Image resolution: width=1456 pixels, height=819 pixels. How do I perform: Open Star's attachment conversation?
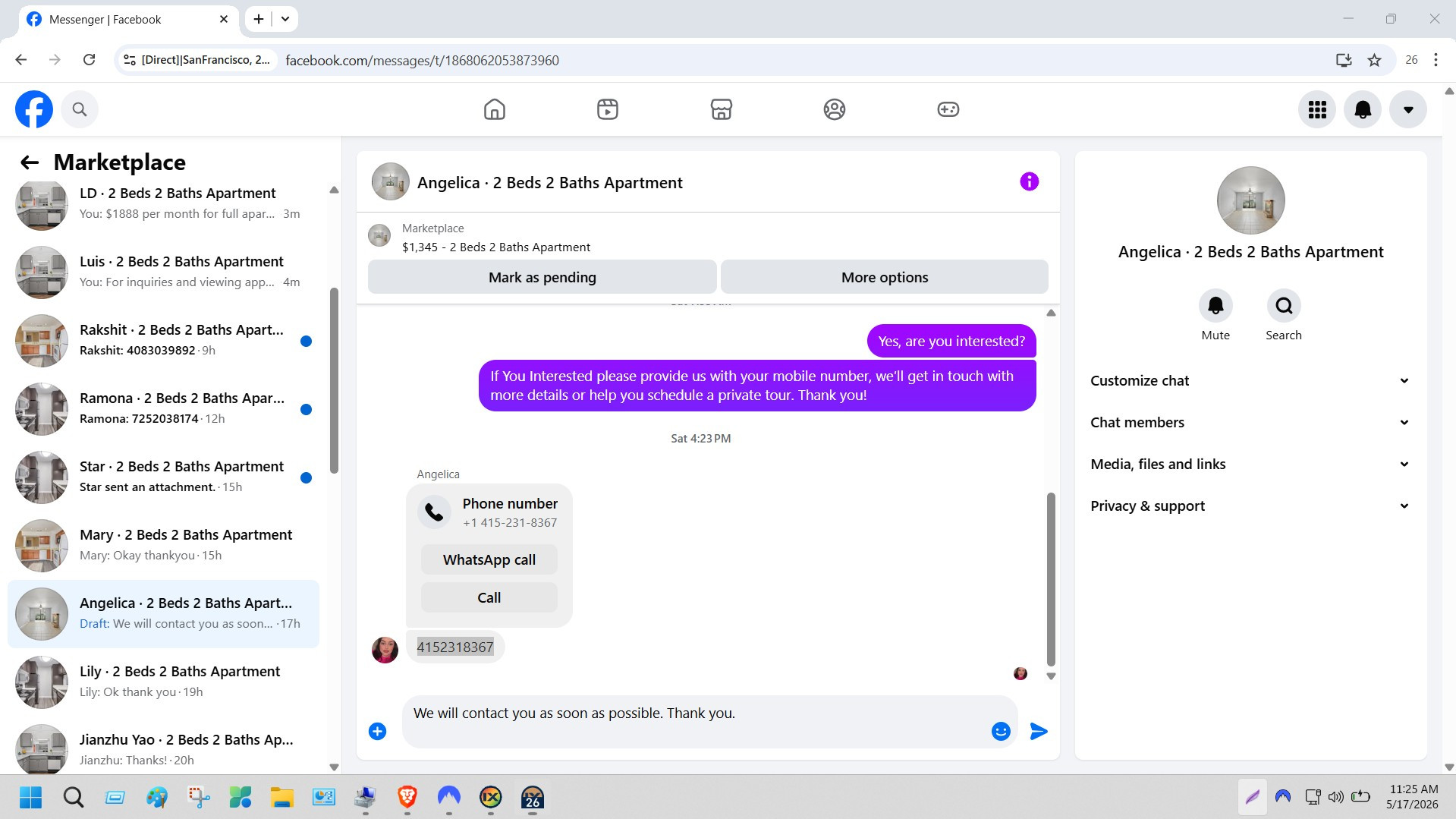[163, 477]
